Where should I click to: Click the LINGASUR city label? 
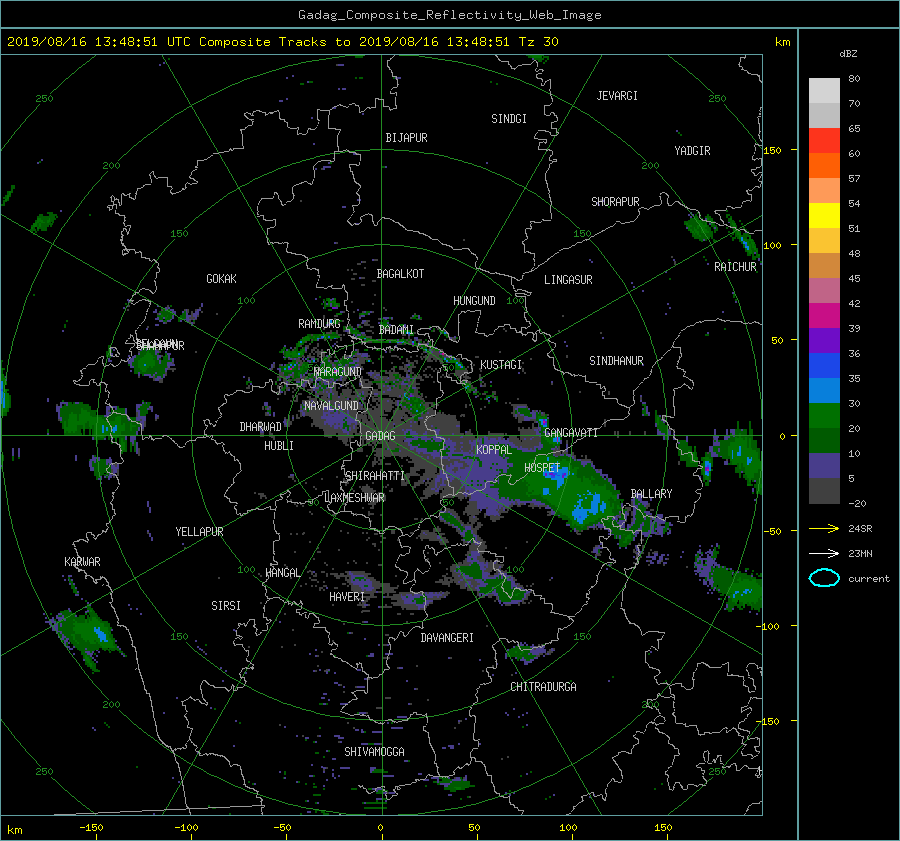tap(568, 280)
